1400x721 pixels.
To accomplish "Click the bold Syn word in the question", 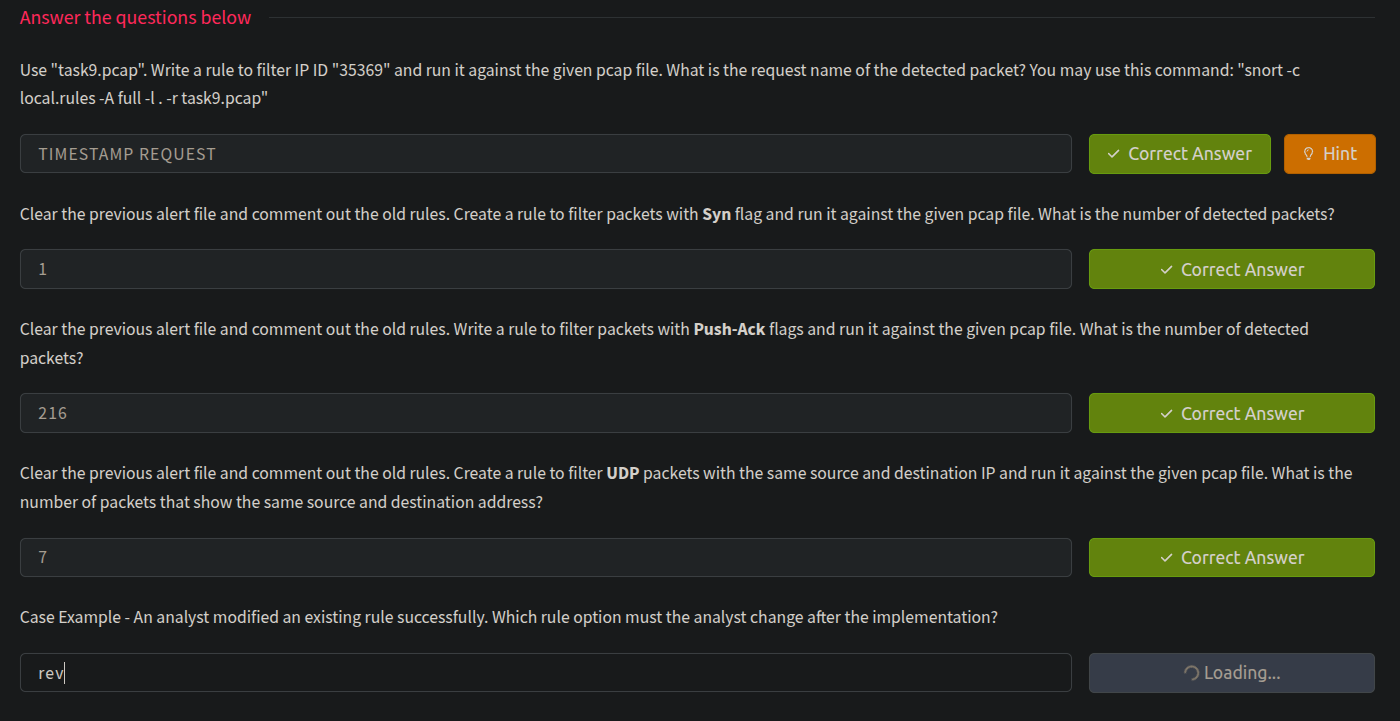I will (x=716, y=214).
